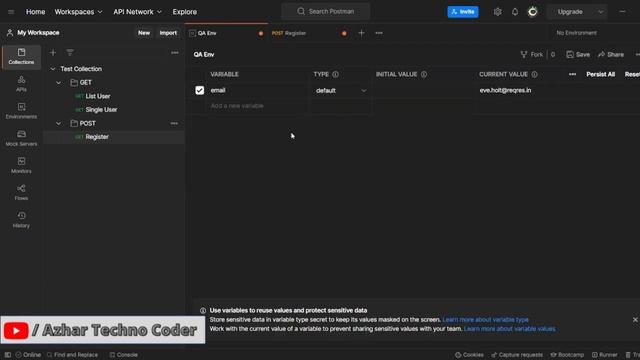
Task: Share the QA Env environment
Action: pyautogui.click(x=611, y=54)
